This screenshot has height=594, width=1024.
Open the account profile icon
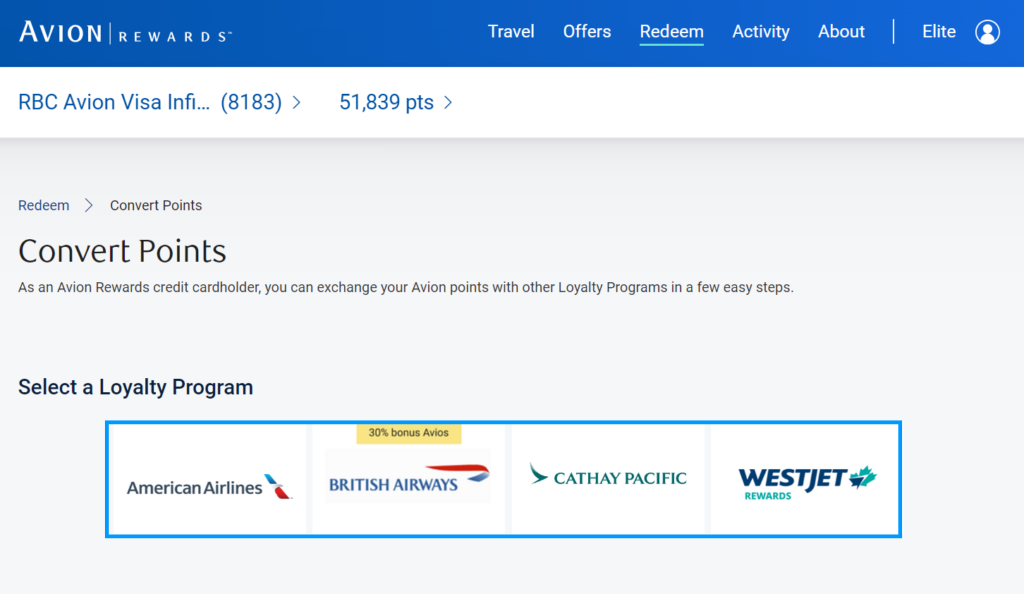988,32
